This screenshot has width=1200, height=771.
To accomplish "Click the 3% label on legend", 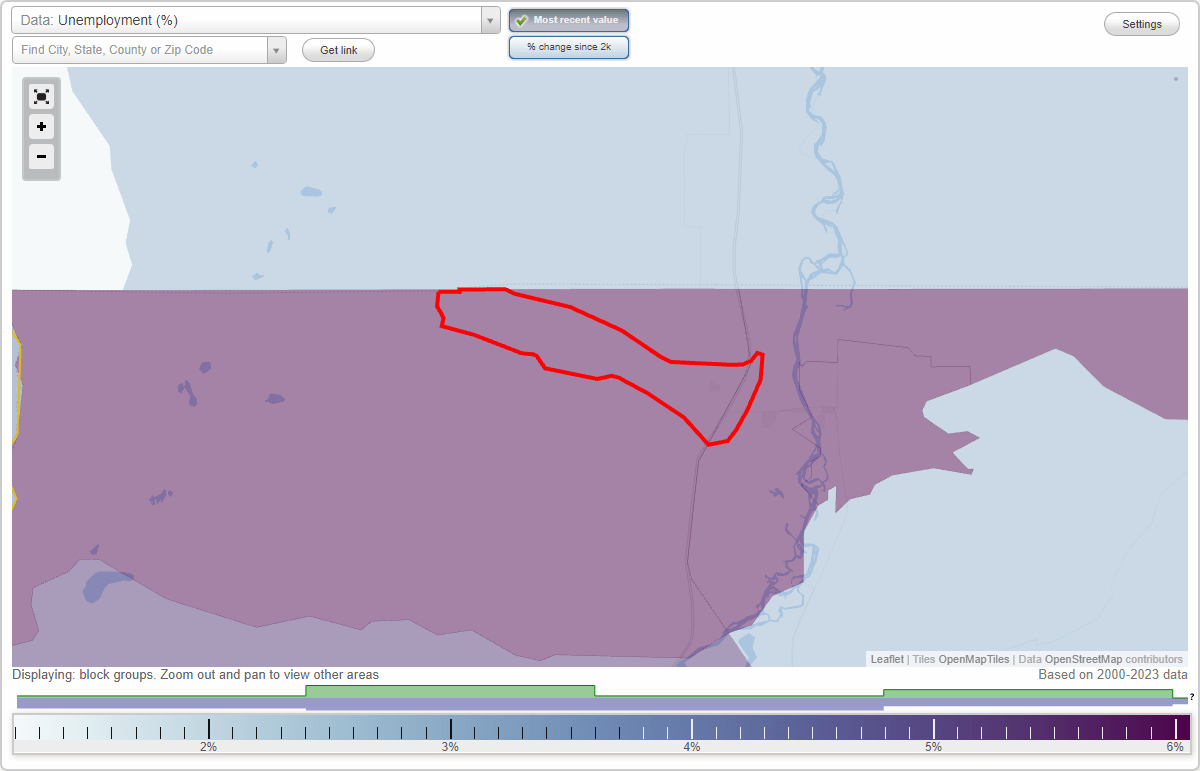I will tap(450, 746).
